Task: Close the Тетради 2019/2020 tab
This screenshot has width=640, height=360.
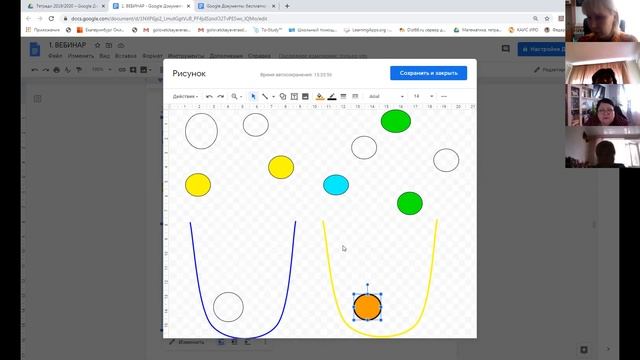Action: click(x=103, y=6)
